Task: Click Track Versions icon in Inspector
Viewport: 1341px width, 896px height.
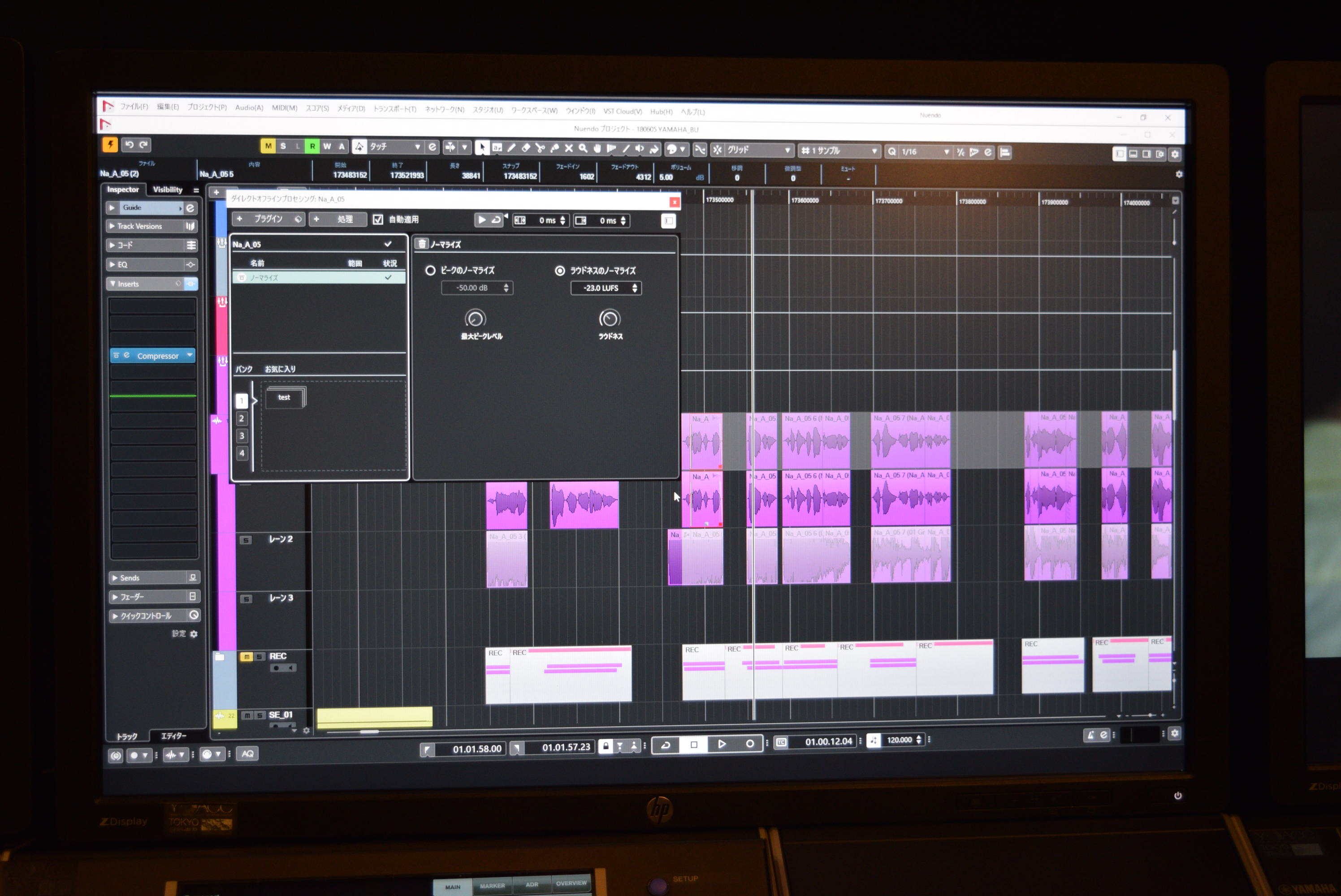Action: [190, 226]
